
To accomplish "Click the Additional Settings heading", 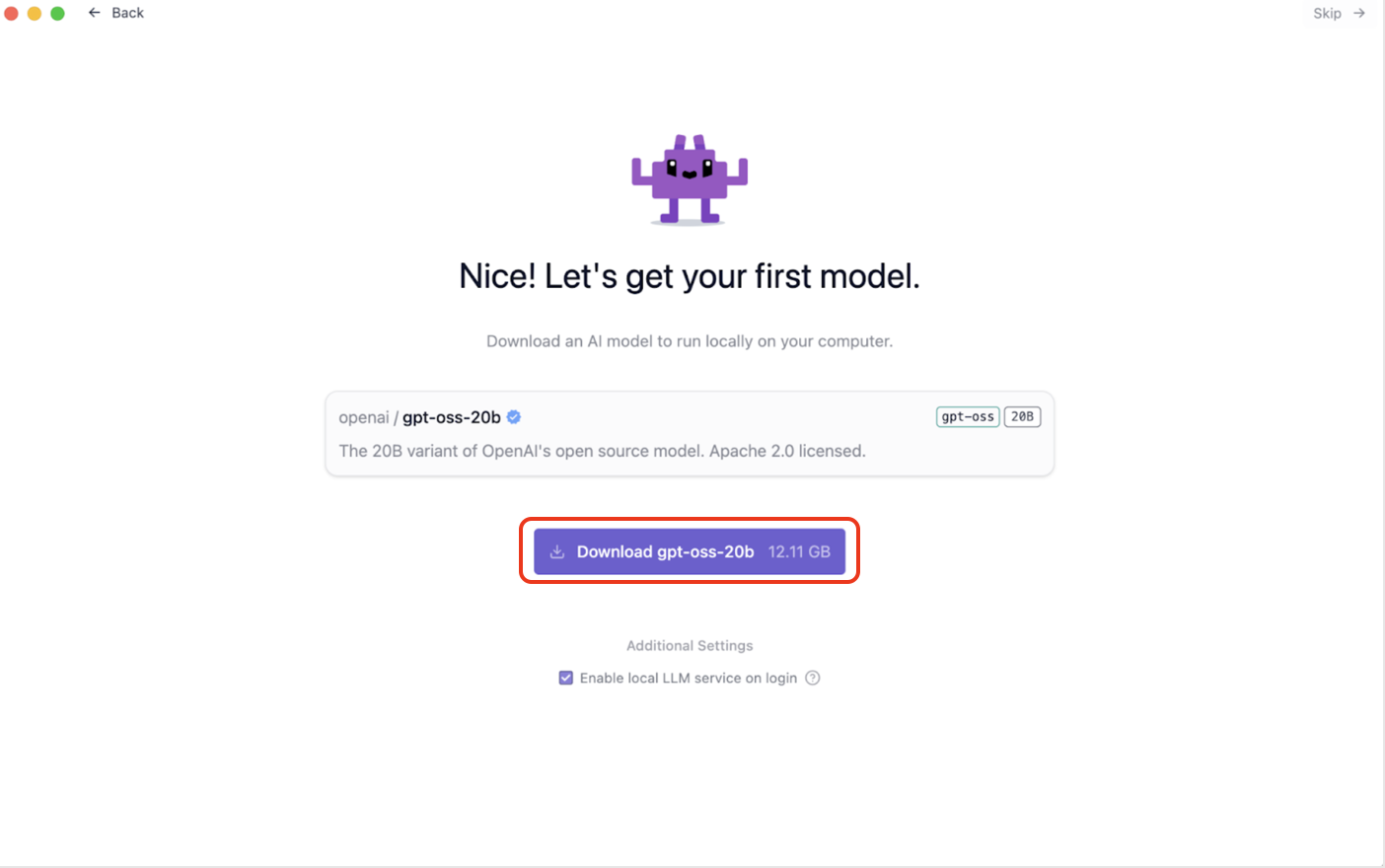I will [x=690, y=645].
